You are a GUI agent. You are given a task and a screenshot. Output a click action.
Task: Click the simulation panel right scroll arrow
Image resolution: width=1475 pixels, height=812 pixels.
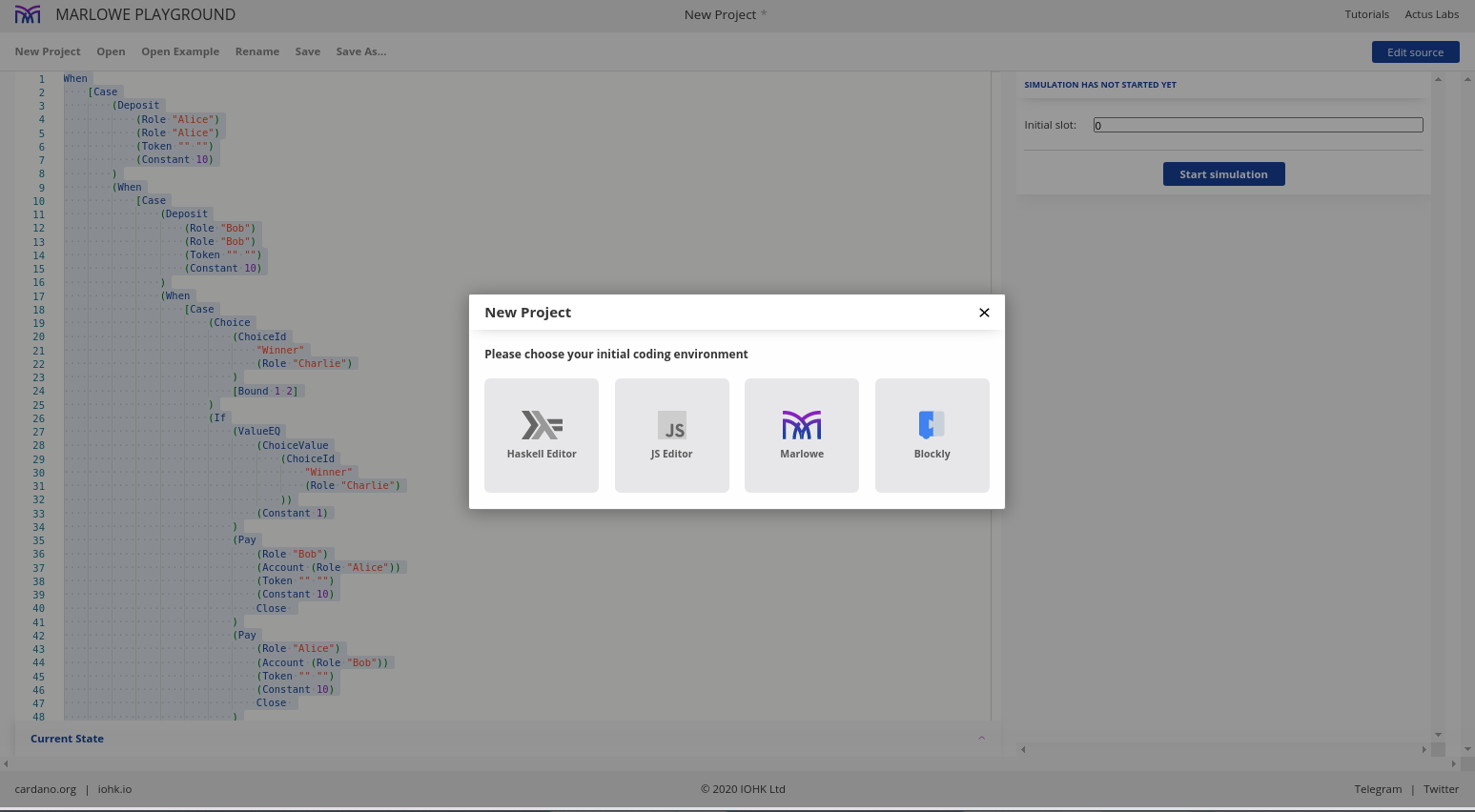click(1424, 750)
